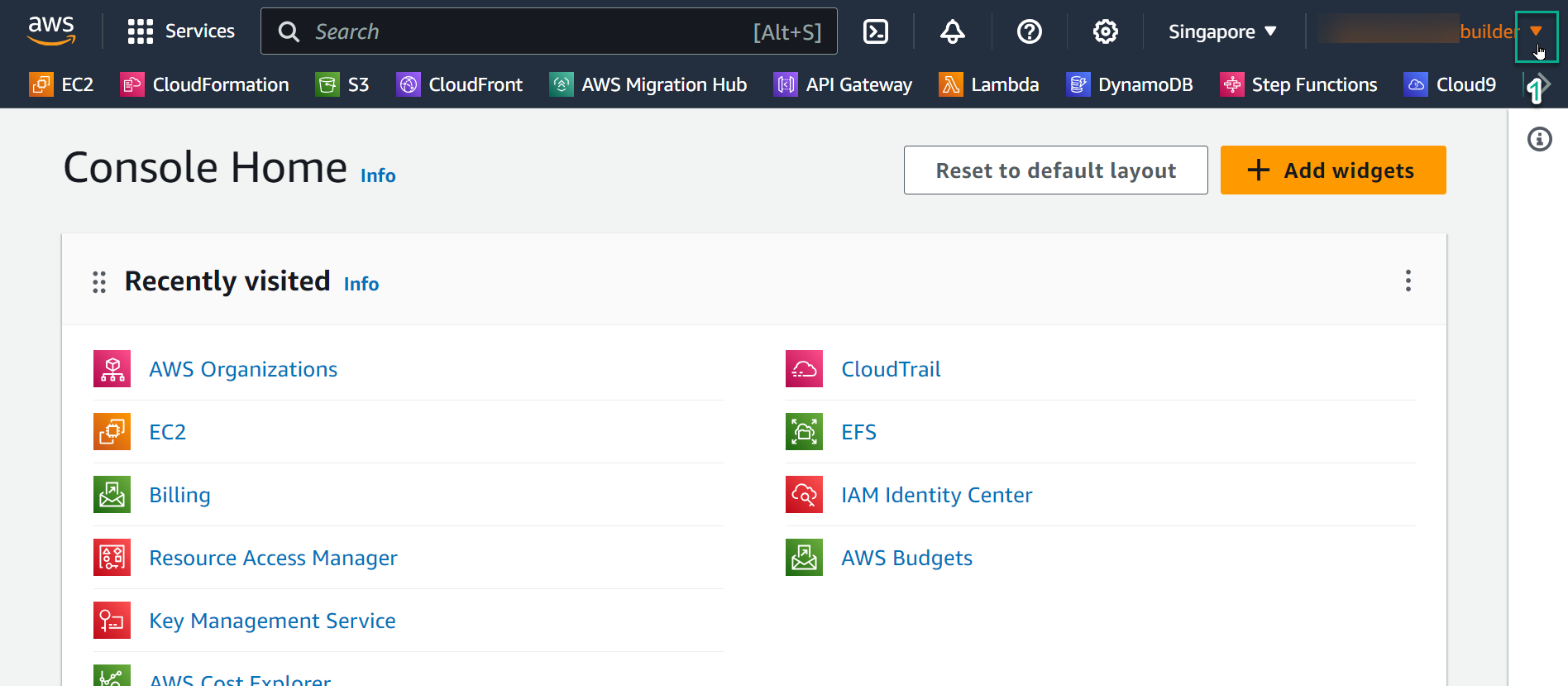The width and height of the screenshot is (1568, 686).
Task: Launch the CloudShell terminal icon
Action: pos(876,31)
